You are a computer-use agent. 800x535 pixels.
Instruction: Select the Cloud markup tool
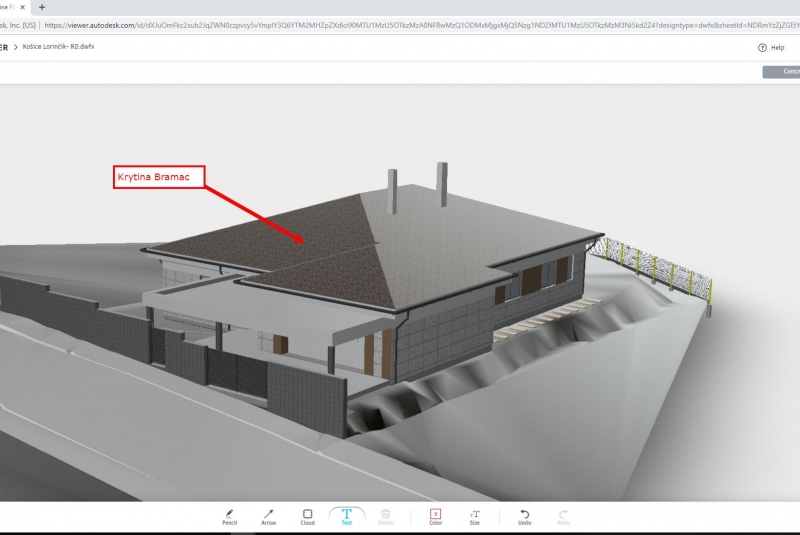[308, 517]
